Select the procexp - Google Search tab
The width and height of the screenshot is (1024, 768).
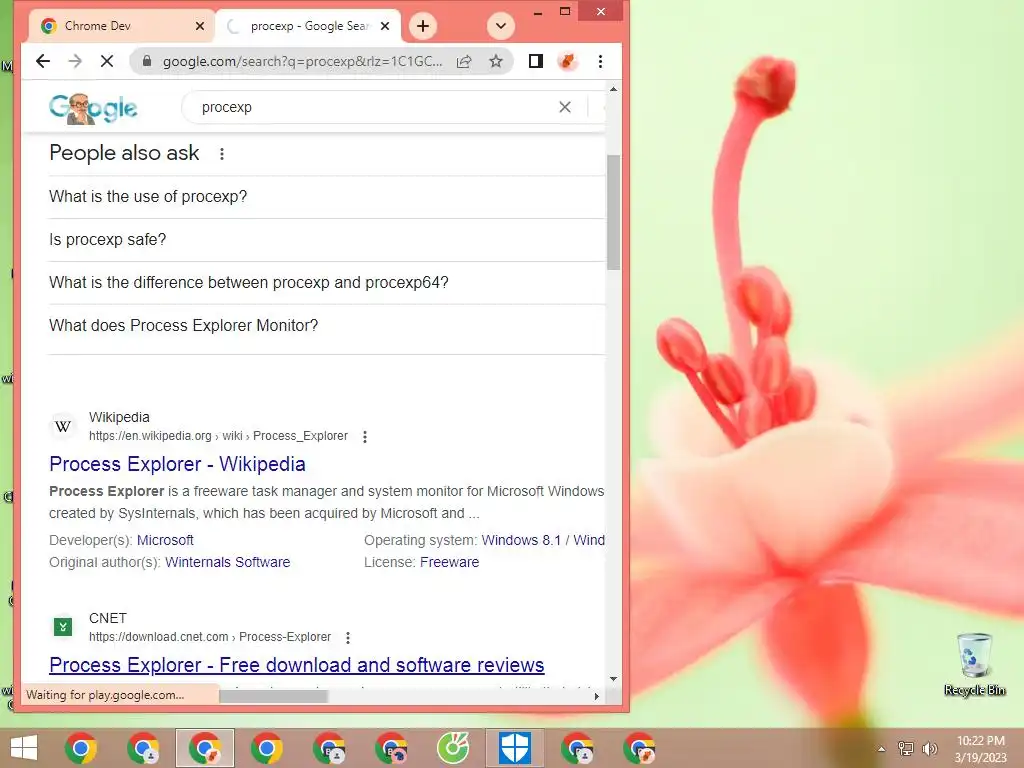click(308, 26)
